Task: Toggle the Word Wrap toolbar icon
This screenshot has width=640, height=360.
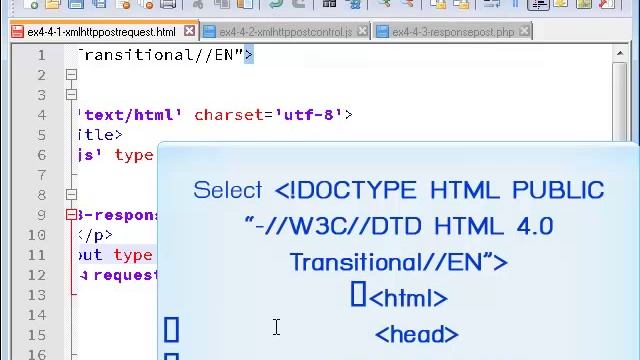Action: pyautogui.click(x=491, y=4)
